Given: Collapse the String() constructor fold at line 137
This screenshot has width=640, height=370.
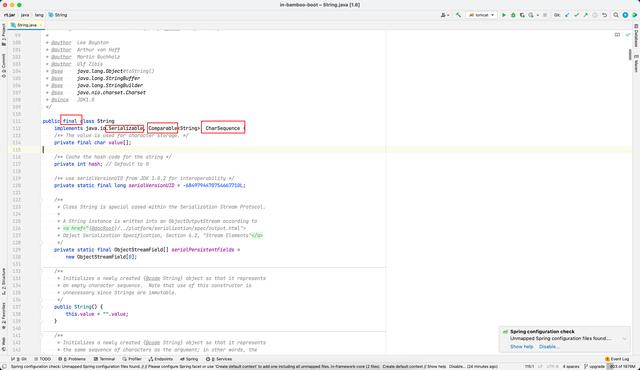Looking at the screenshot, I should tap(41, 307).
